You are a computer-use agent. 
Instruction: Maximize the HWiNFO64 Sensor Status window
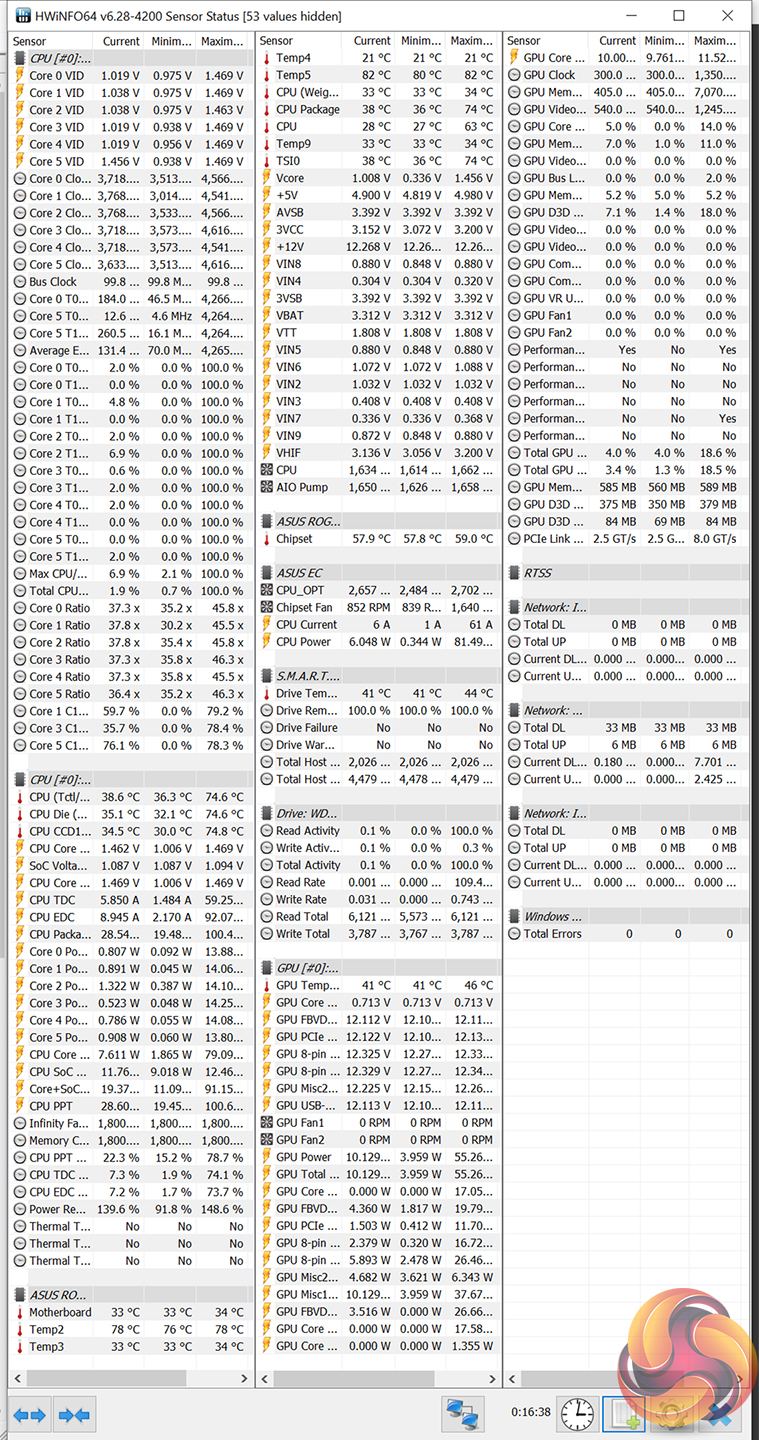[x=679, y=16]
